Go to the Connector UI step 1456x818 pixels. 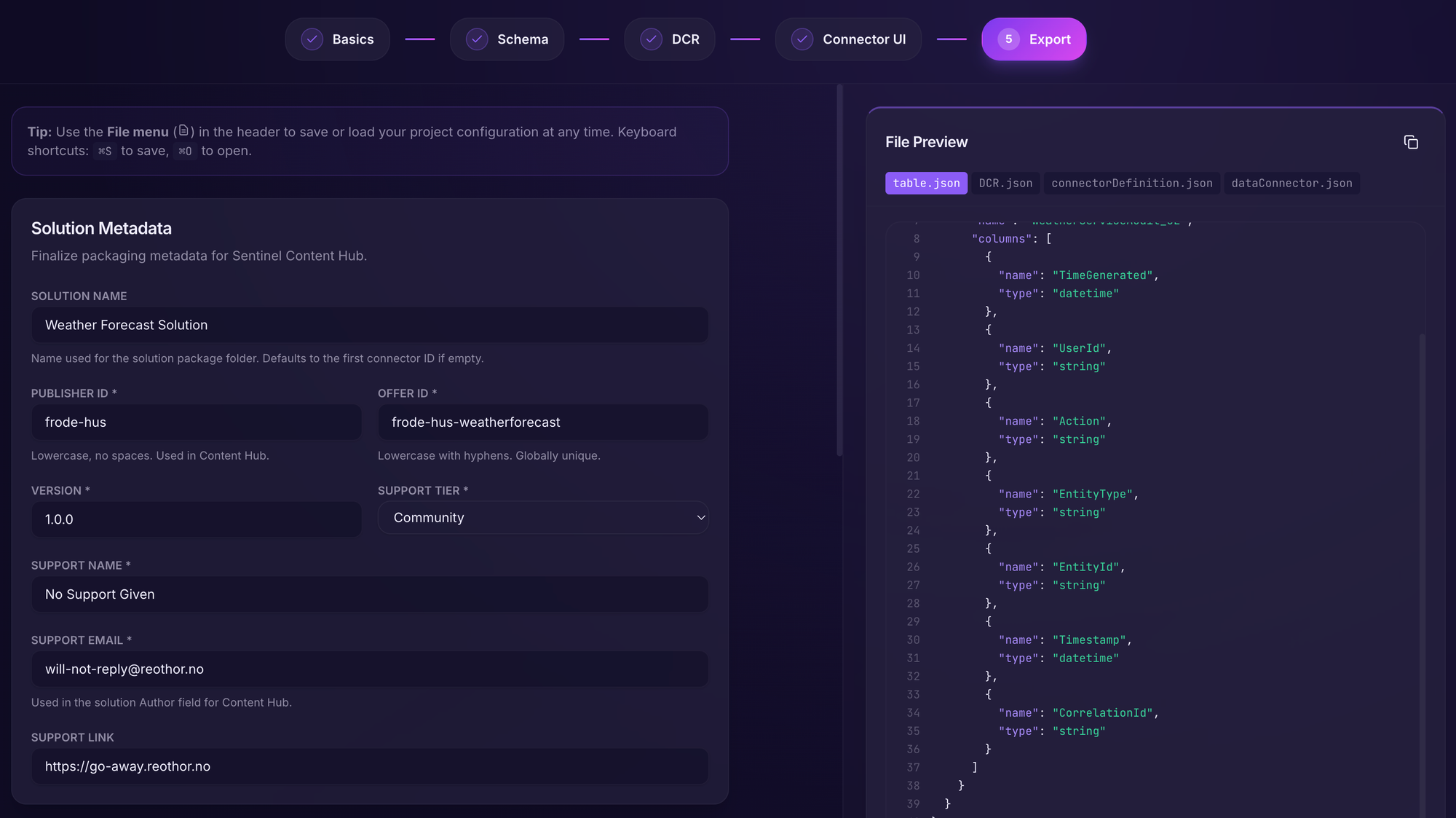863,39
